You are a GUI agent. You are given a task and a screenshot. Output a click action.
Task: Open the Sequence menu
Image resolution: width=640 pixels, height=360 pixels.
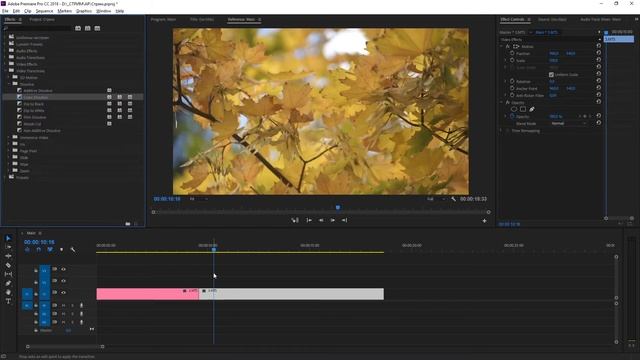pyautogui.click(x=44, y=11)
